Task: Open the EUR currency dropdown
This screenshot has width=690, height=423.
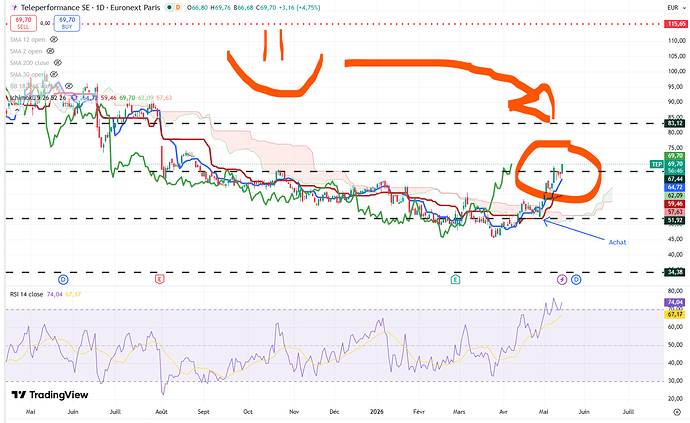Action: coord(676,7)
